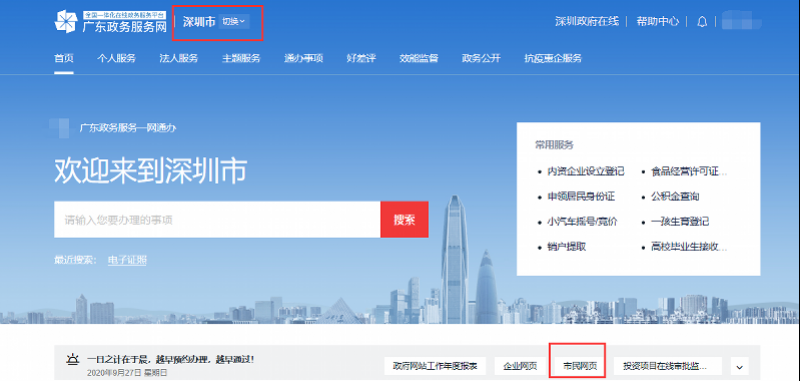Click the sunrise icon beside the daily message
Image resolution: width=800 pixels, height=381 pixels.
[73, 361]
